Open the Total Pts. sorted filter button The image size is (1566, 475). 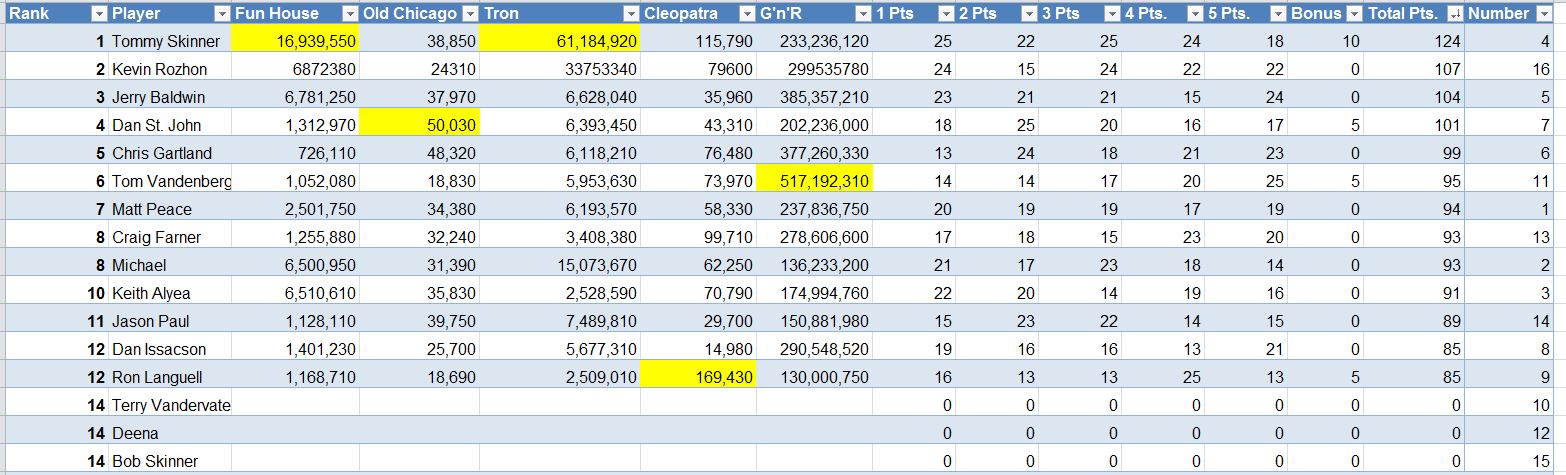[1454, 14]
